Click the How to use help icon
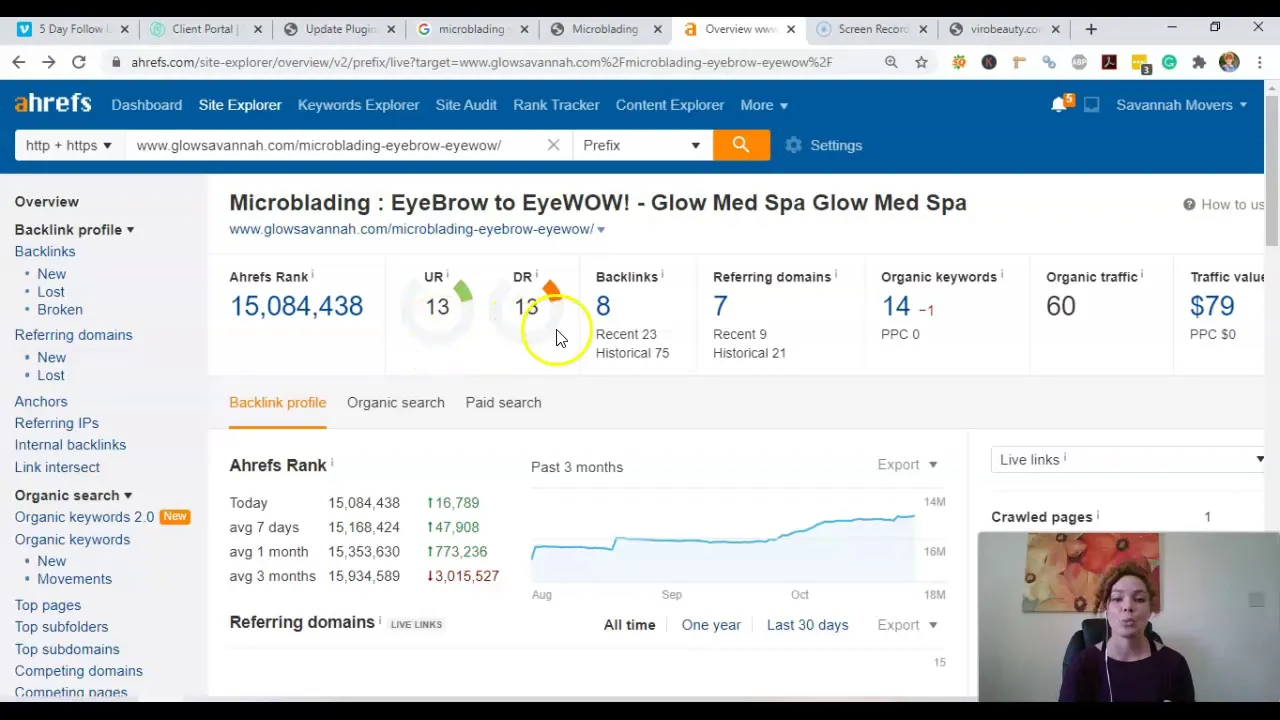Viewport: 1280px width, 720px height. [1189, 204]
